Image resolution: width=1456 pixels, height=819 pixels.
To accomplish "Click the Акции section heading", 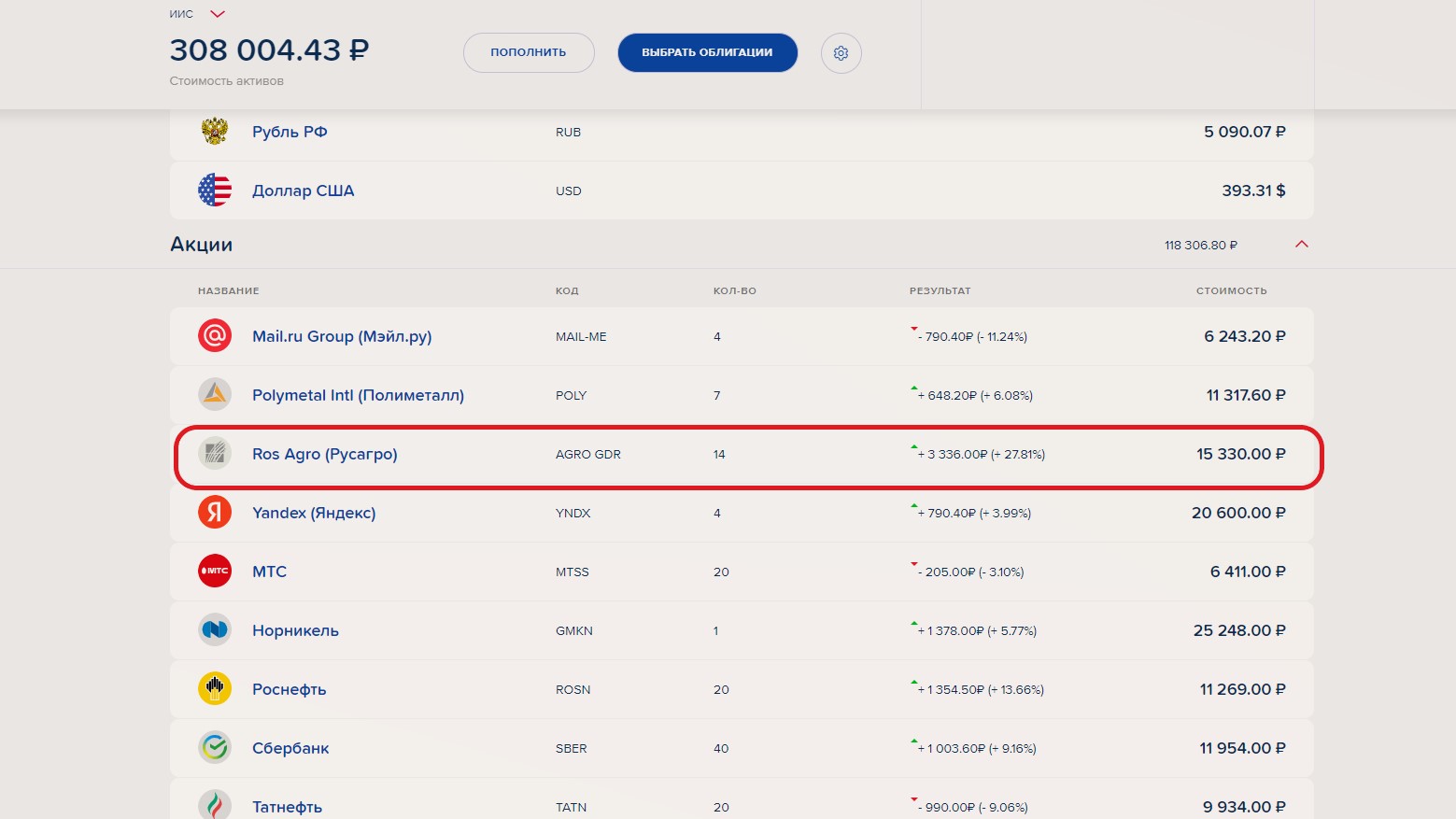I will 201,245.
